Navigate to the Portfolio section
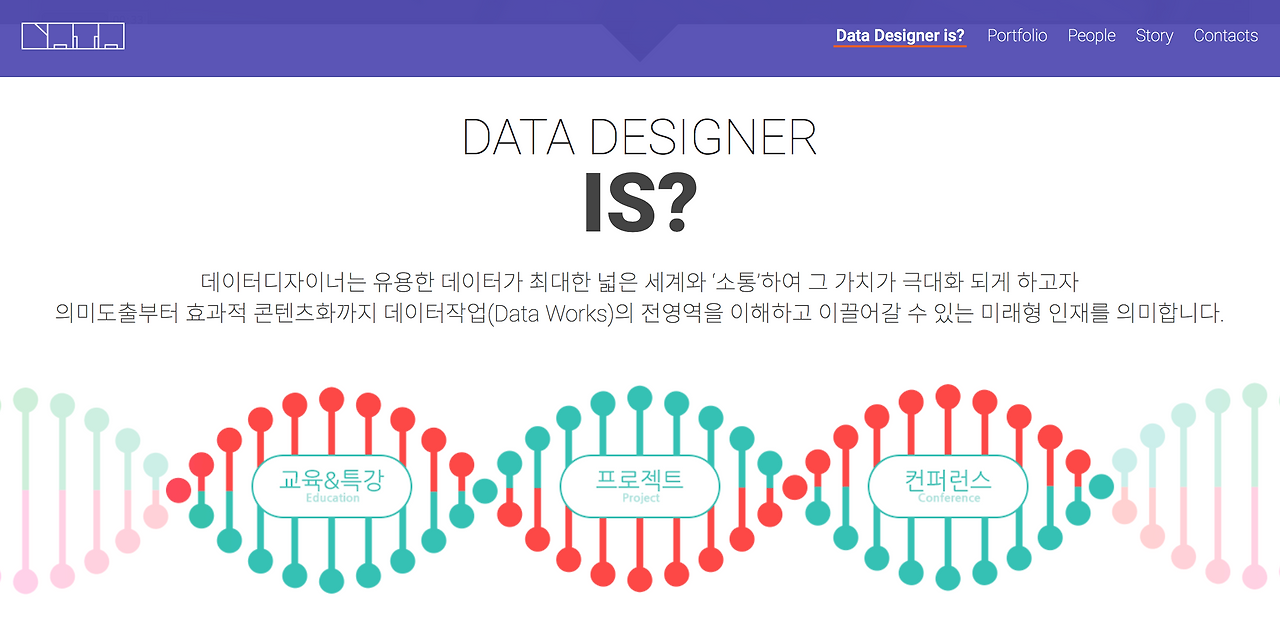The width and height of the screenshot is (1280, 644). tap(1017, 35)
